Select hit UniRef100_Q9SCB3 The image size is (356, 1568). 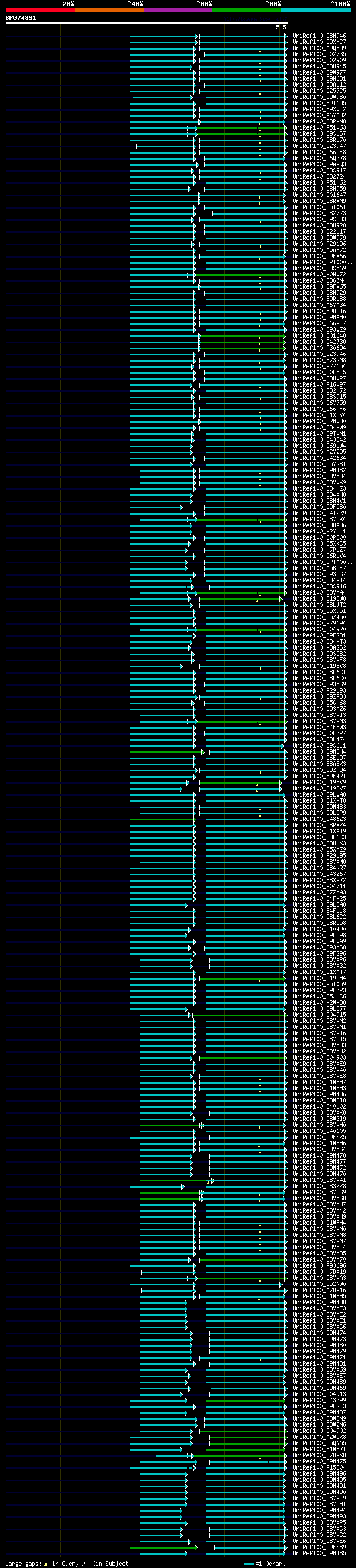point(319,219)
